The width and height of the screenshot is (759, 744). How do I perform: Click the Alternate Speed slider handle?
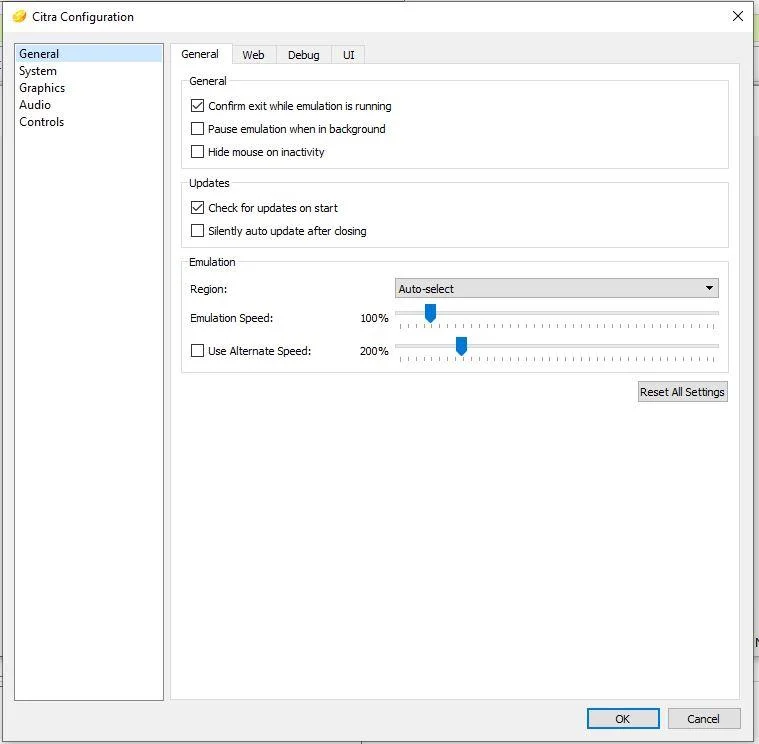click(461, 346)
